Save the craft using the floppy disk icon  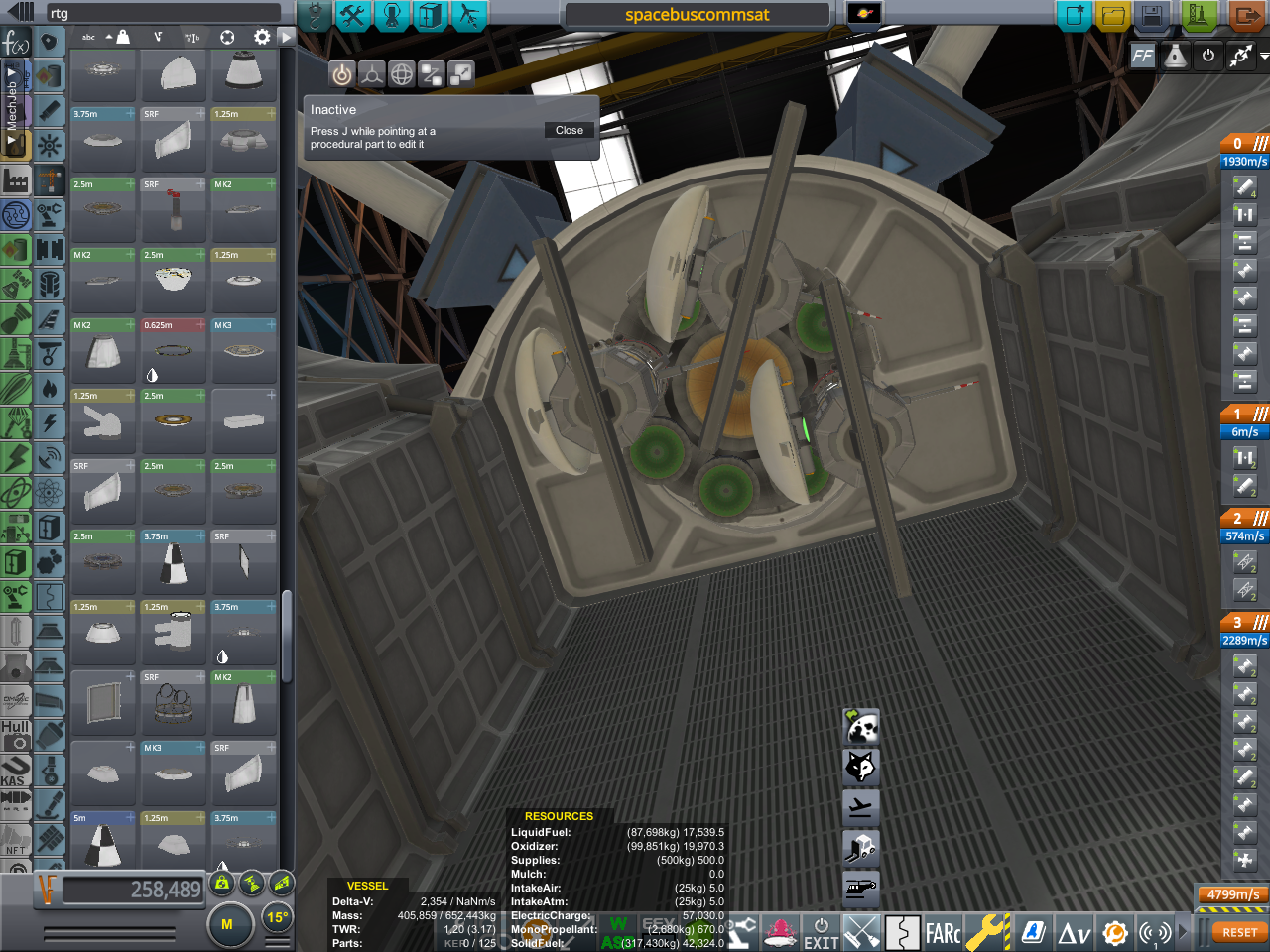pyautogui.click(x=1151, y=16)
